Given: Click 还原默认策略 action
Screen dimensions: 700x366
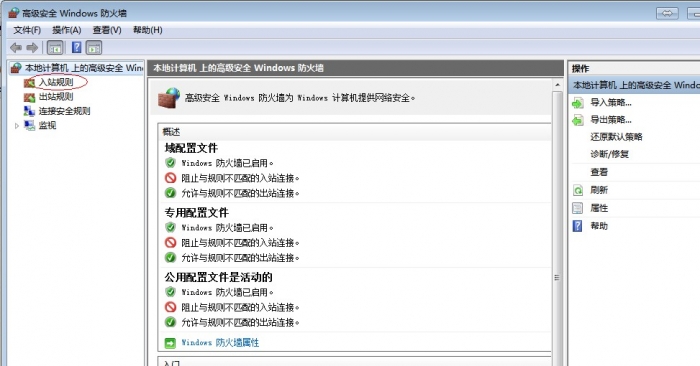Looking at the screenshot, I should pos(616,137).
